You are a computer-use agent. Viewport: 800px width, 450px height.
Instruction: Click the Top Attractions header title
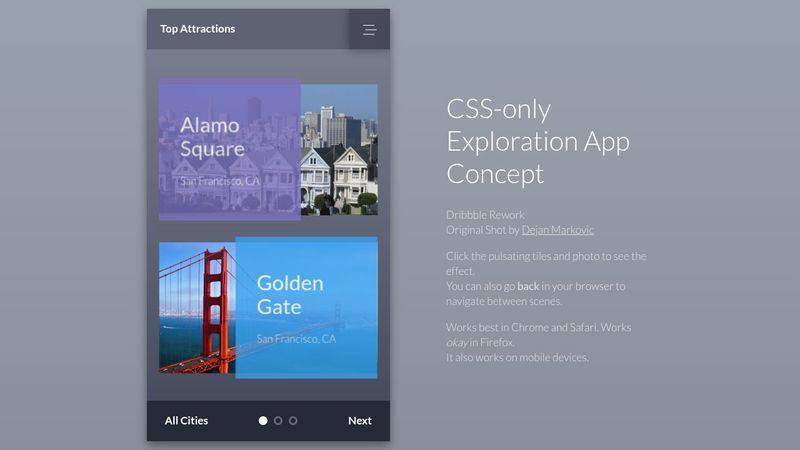[198, 29]
